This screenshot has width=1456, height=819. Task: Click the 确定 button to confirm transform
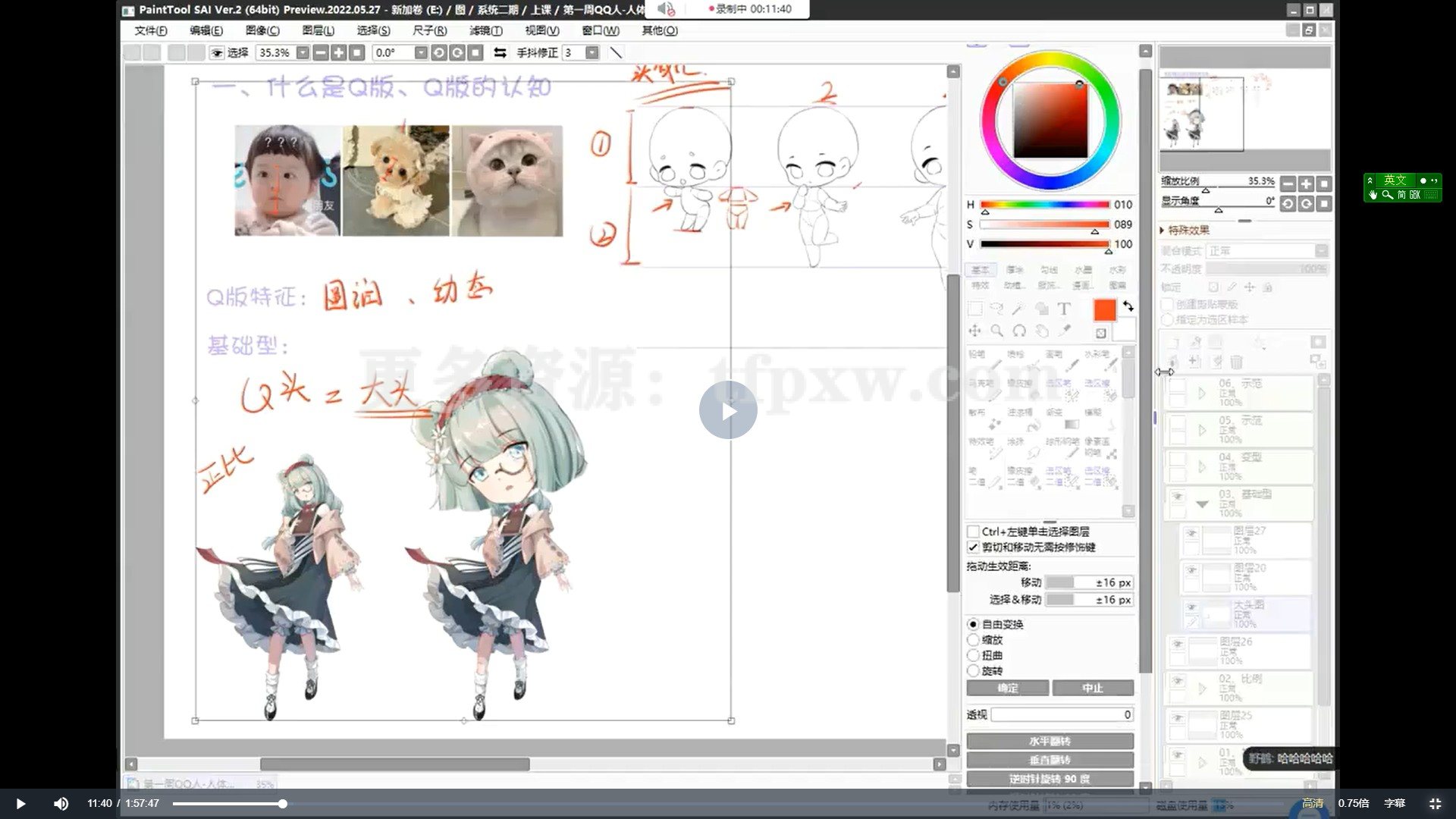click(1007, 688)
